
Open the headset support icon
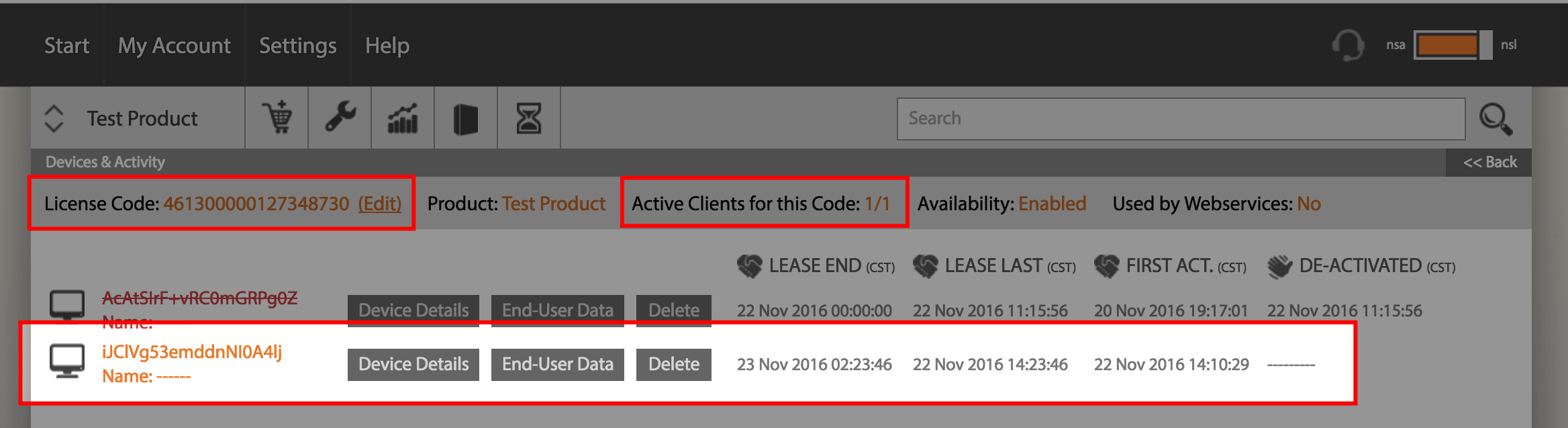tap(1348, 45)
